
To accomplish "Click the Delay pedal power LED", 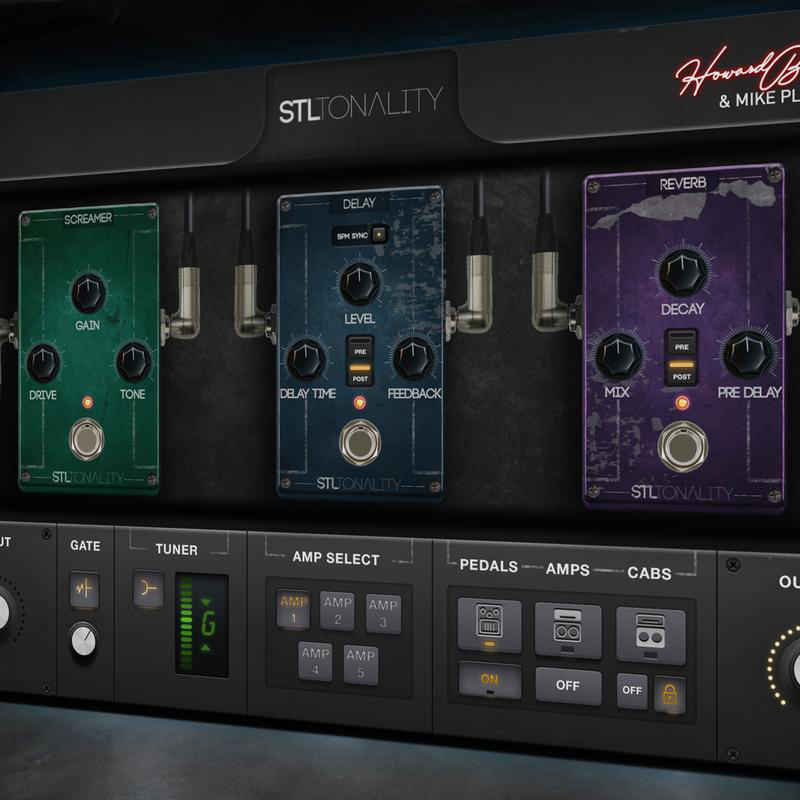I will point(360,403).
